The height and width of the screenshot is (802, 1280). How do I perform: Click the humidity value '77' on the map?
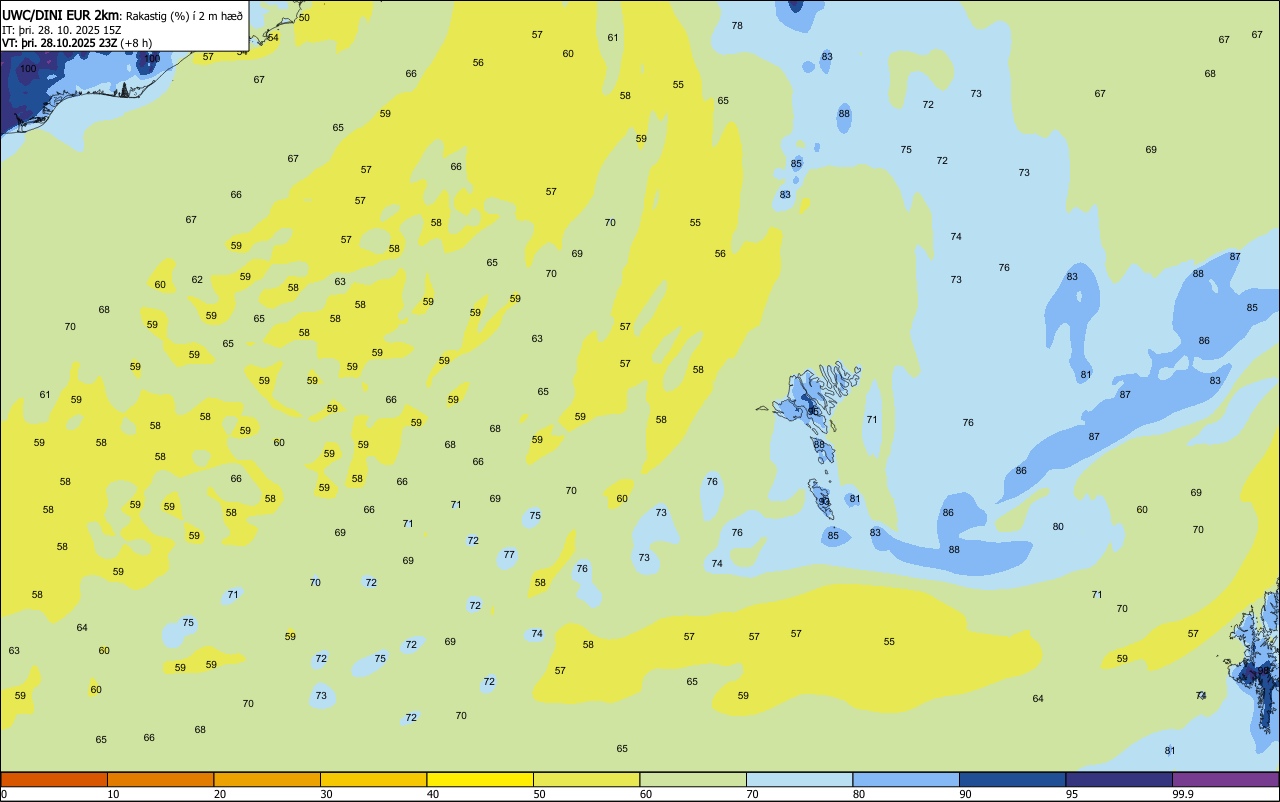tap(509, 555)
